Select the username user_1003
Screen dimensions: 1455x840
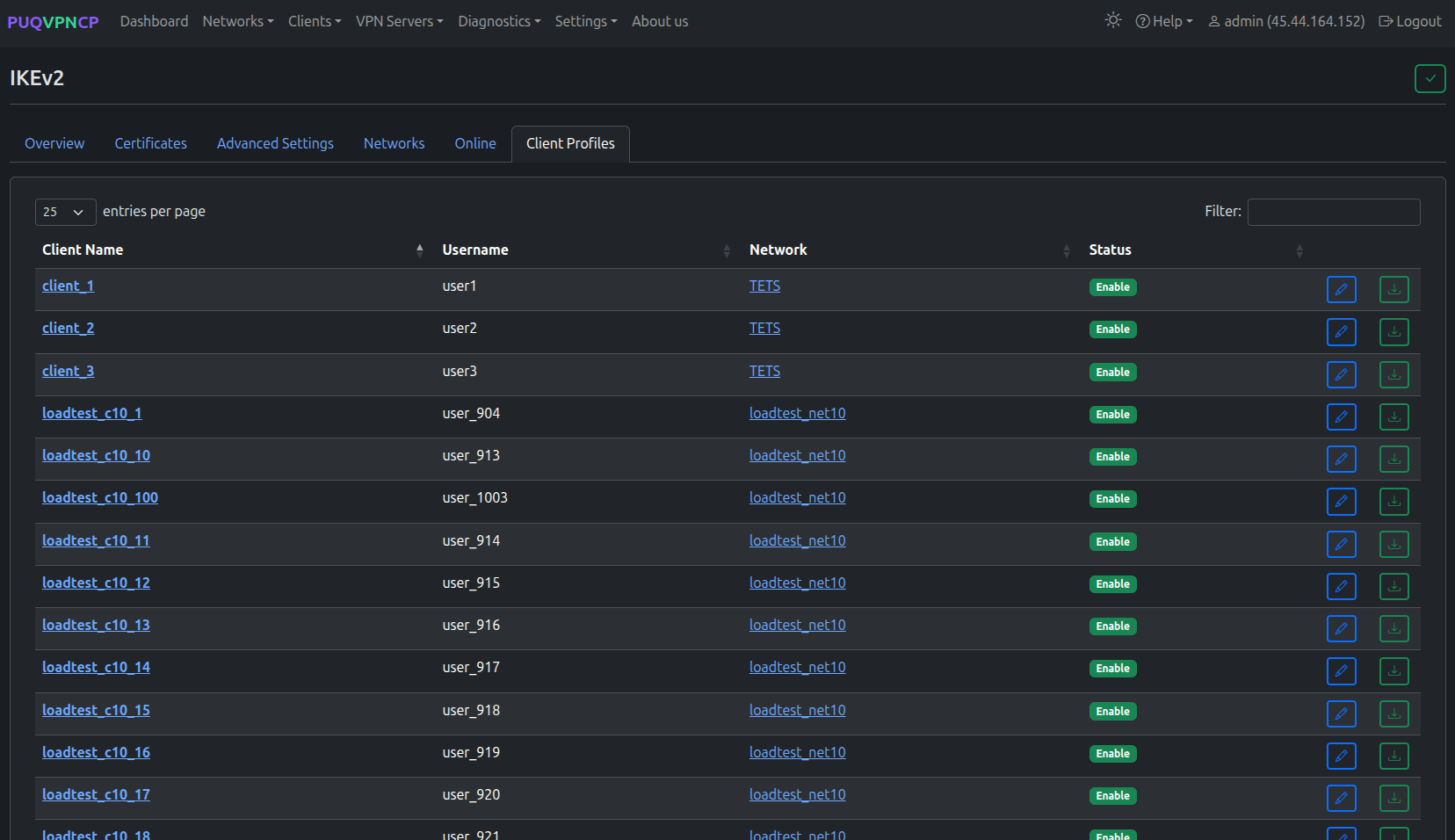(474, 497)
